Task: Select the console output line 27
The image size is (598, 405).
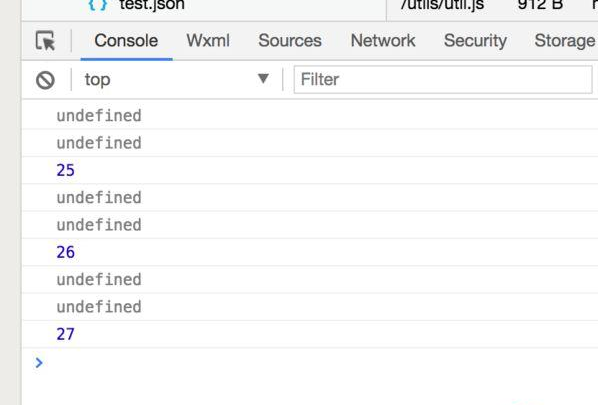Action: click(65, 334)
